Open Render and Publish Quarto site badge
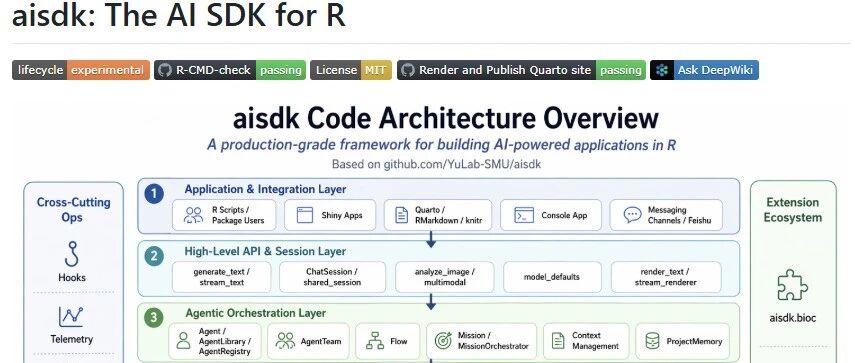 [521, 70]
